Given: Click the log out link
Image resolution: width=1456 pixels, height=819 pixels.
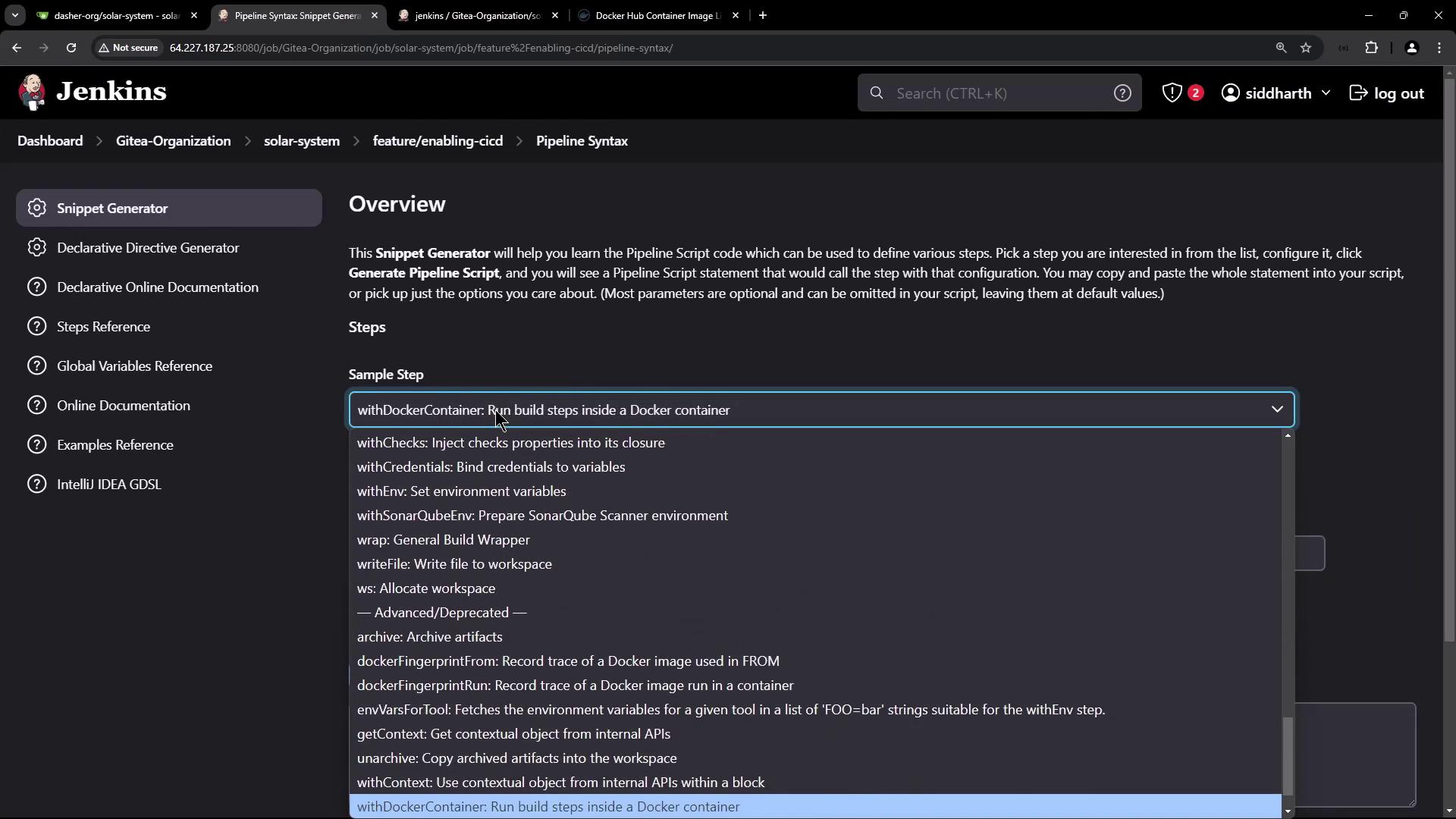Looking at the screenshot, I should point(1387,93).
